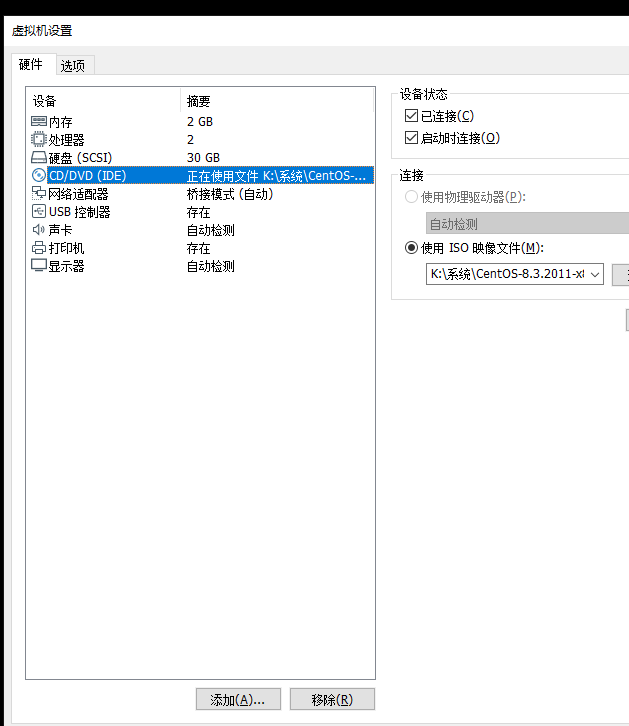Click the 正在使用文件 K:\系统\CentOS summary
This screenshot has width=629, height=726.
[276, 176]
